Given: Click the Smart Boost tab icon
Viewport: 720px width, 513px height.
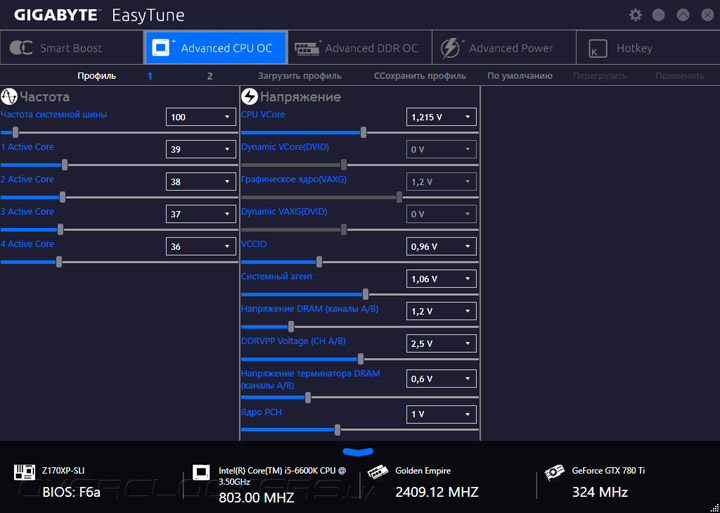Looking at the screenshot, I should coord(21,48).
